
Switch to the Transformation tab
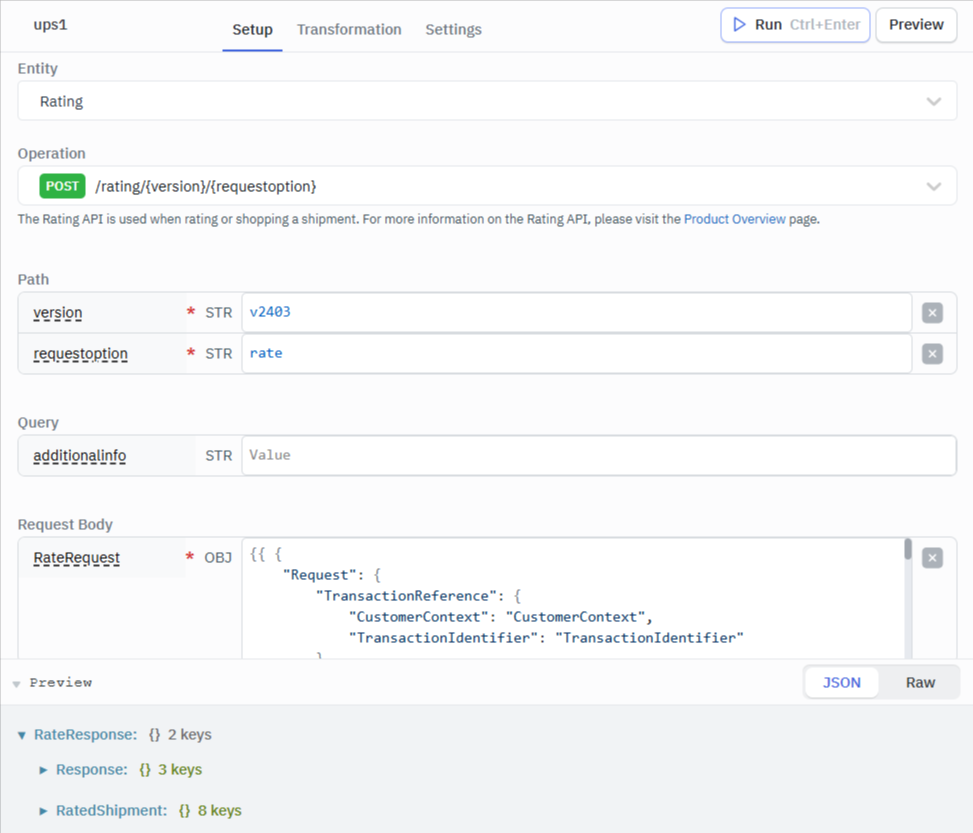pos(349,29)
